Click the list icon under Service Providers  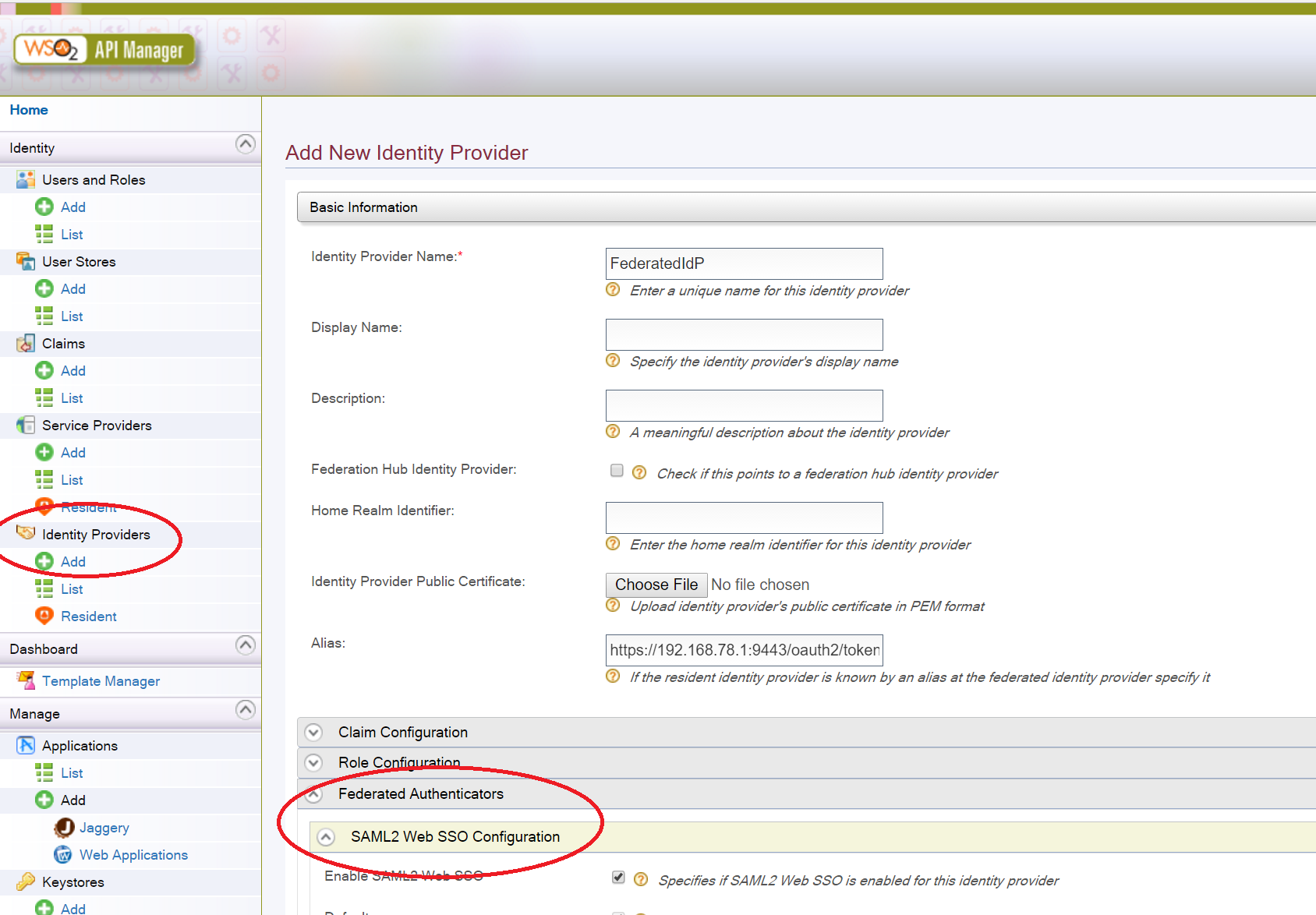pyautogui.click(x=44, y=479)
